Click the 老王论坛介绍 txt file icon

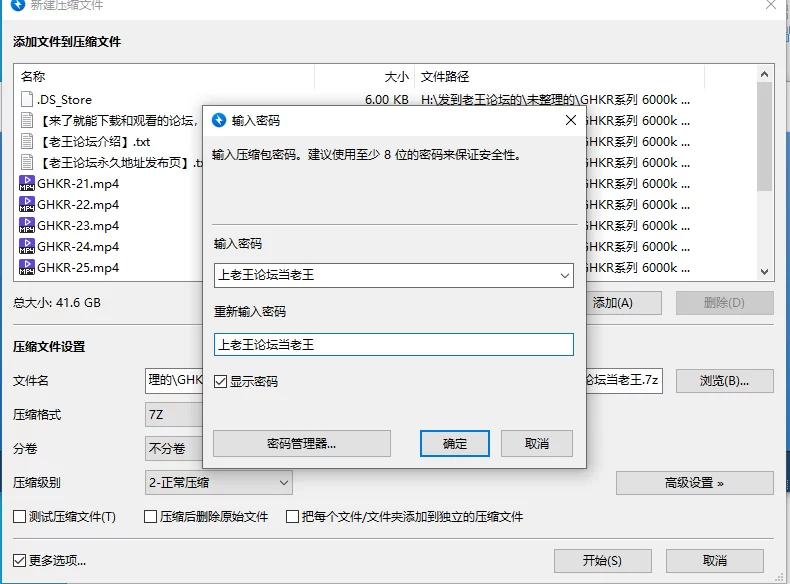27,141
